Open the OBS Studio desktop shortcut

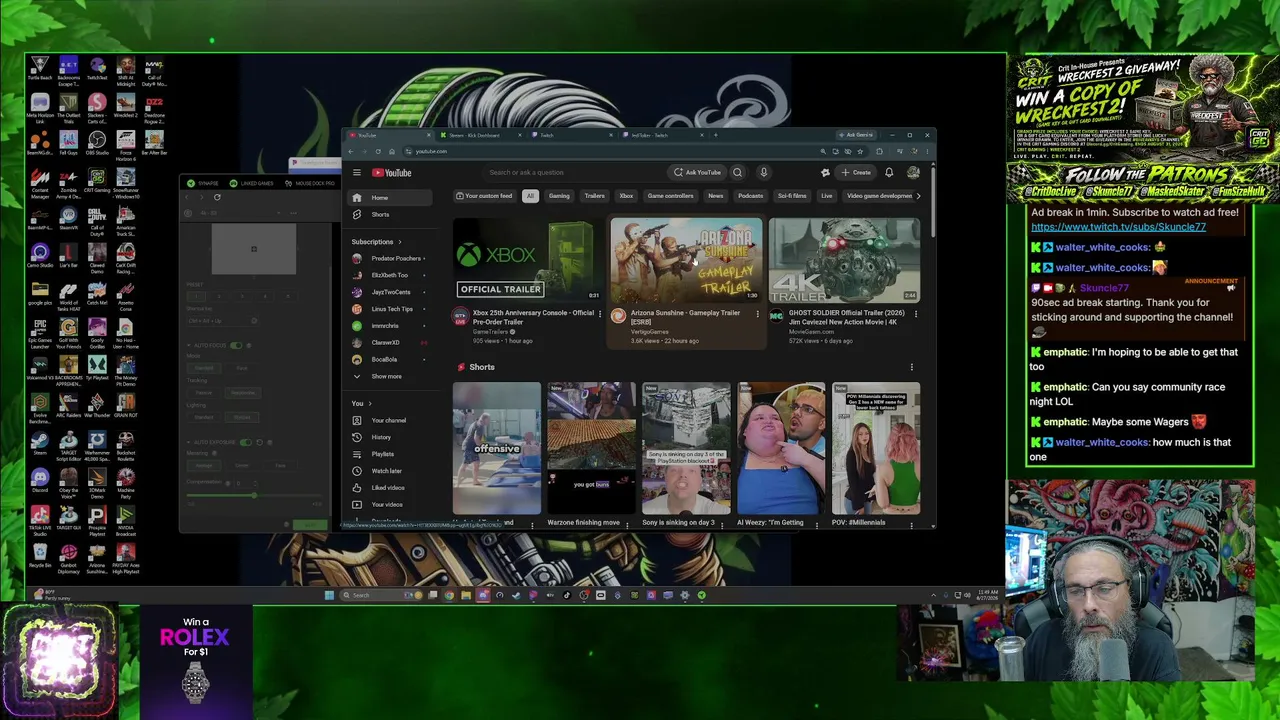coord(97,141)
